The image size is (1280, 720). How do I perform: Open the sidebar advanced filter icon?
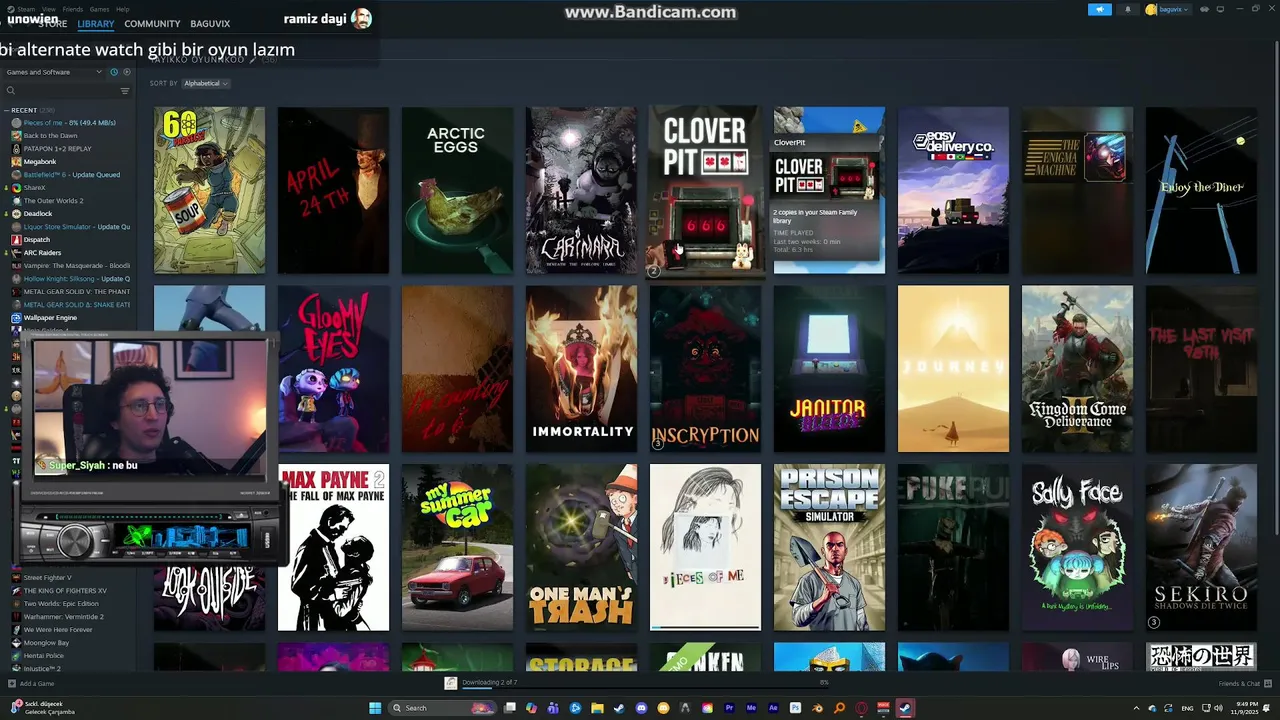[125, 91]
